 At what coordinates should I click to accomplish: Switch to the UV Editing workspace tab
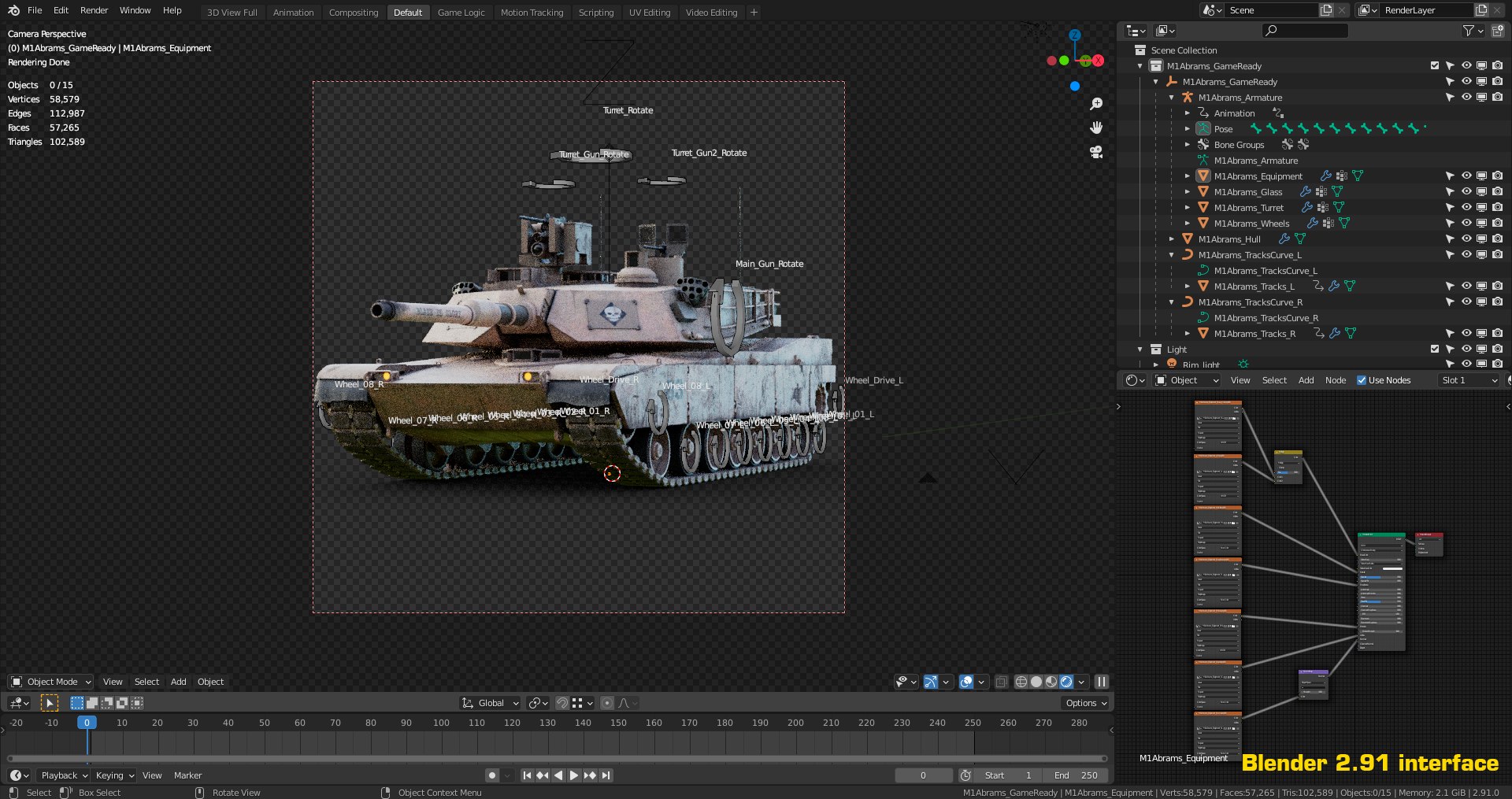(x=650, y=13)
